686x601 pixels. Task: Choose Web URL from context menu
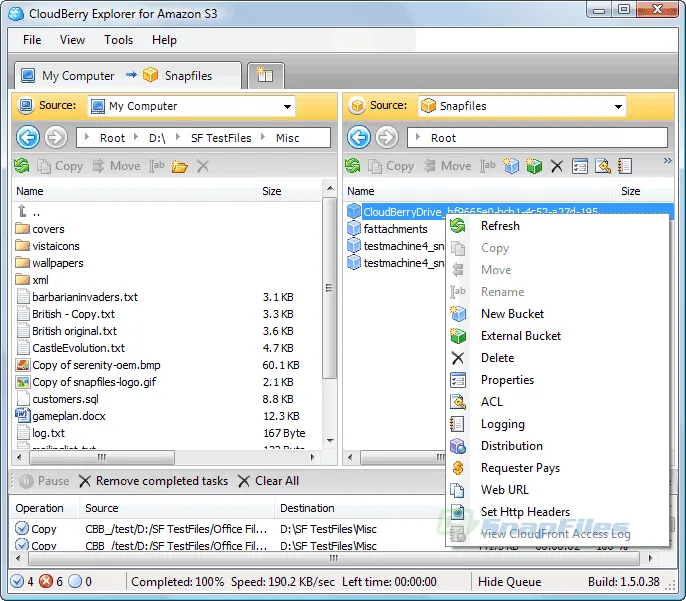557,490
